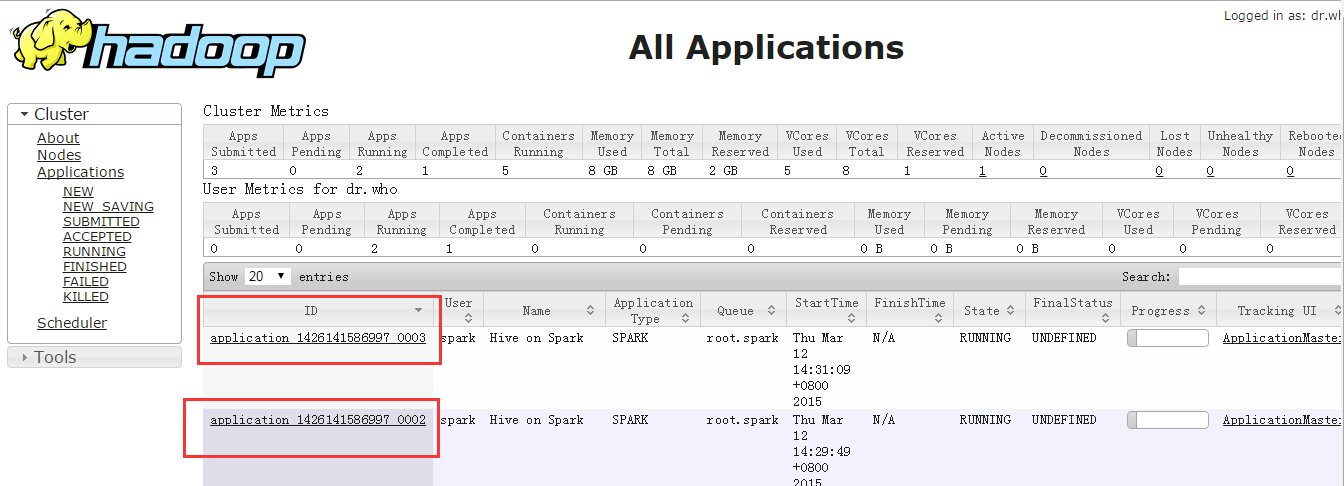Open the Decommissioned Nodes count link
Viewport: 1344px width, 486px height.
coord(1043,171)
